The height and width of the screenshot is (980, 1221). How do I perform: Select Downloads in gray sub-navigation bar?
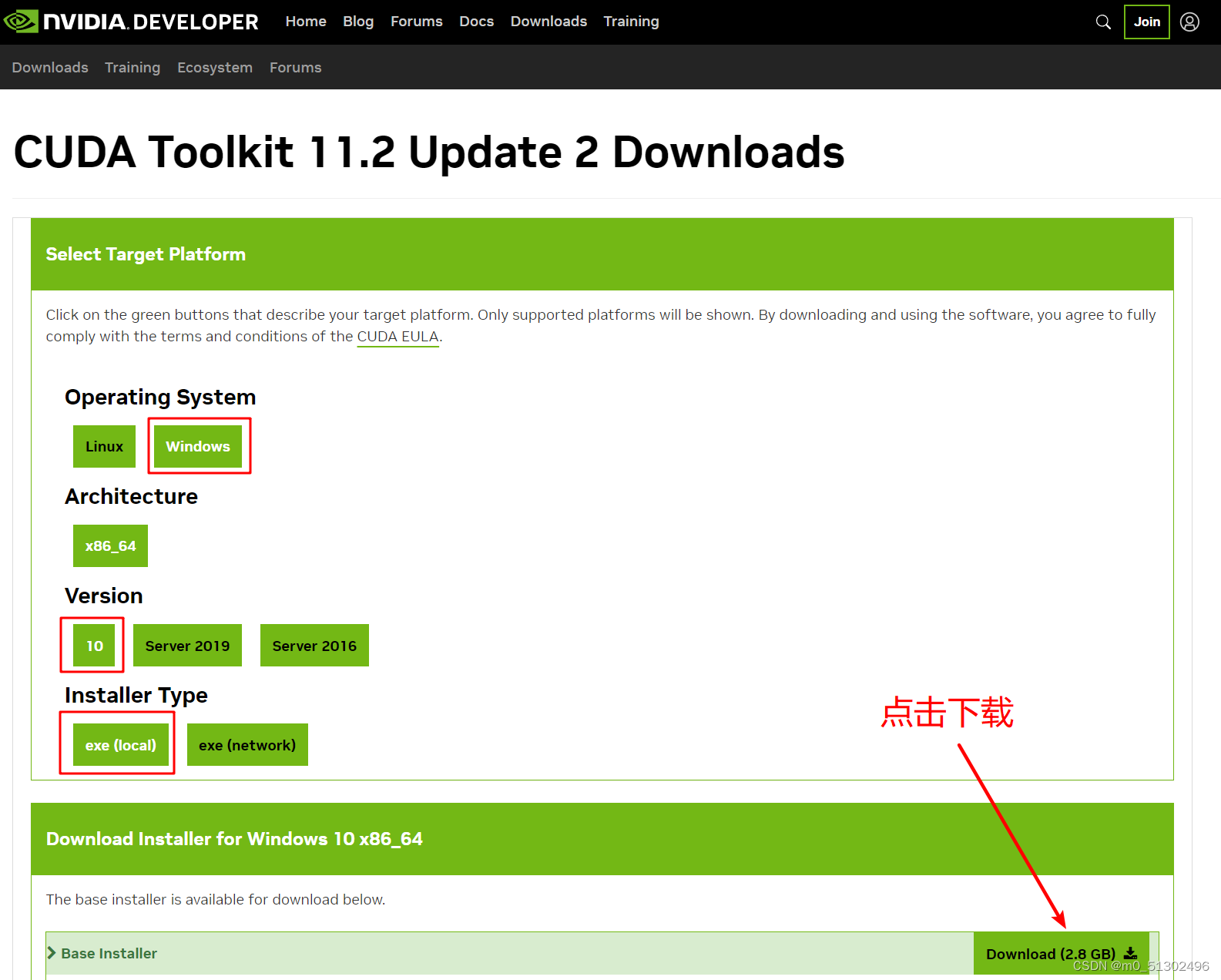50,68
